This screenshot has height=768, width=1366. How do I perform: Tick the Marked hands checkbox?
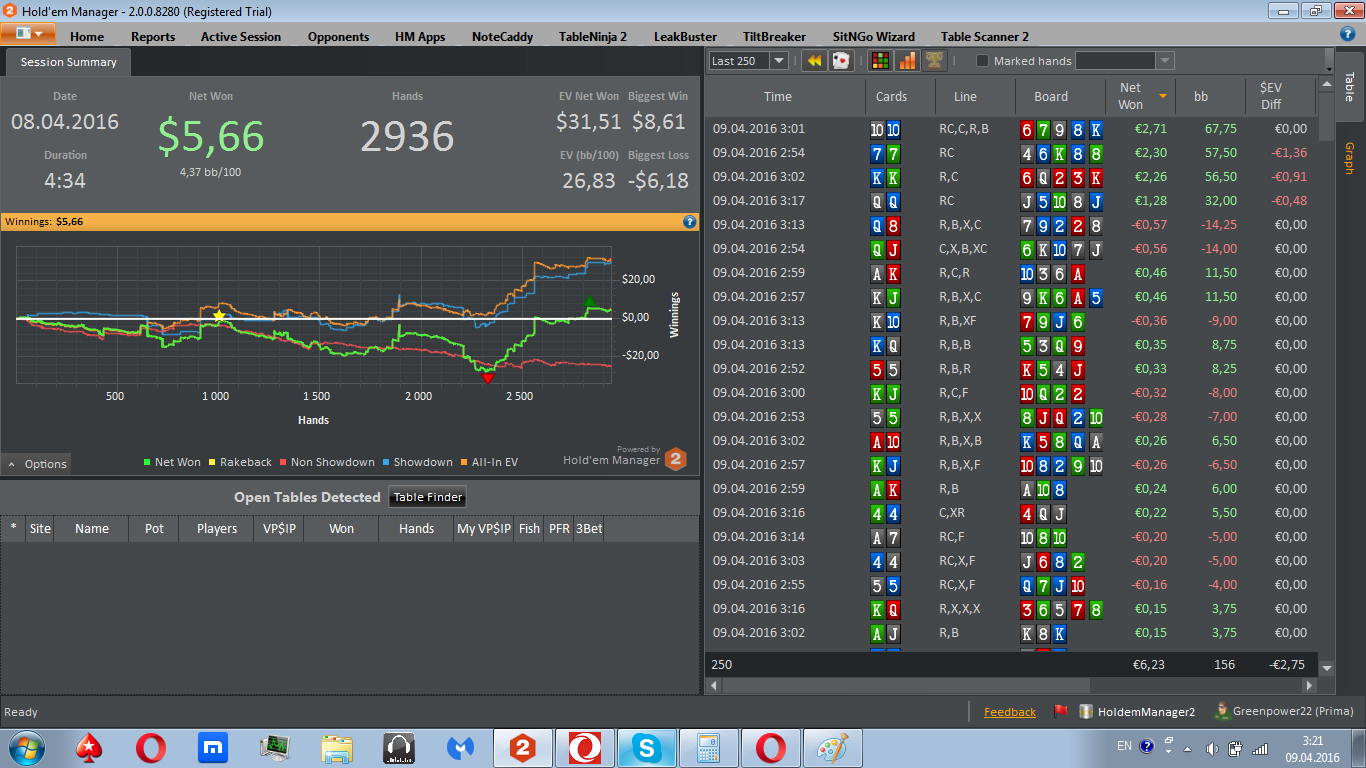coord(982,61)
